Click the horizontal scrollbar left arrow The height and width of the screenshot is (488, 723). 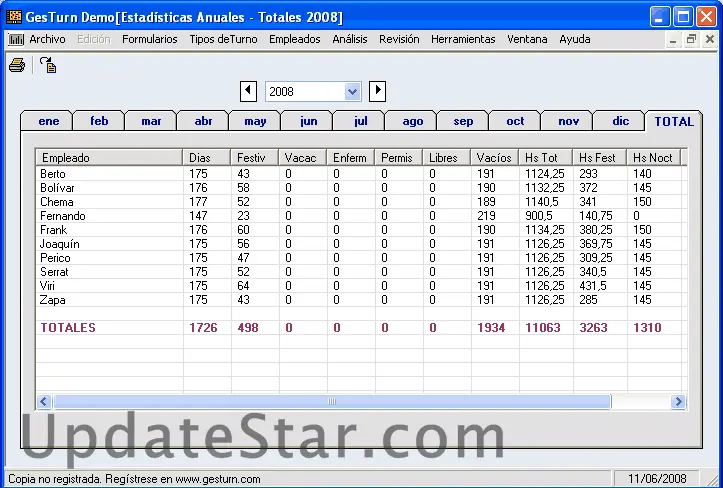[44, 401]
